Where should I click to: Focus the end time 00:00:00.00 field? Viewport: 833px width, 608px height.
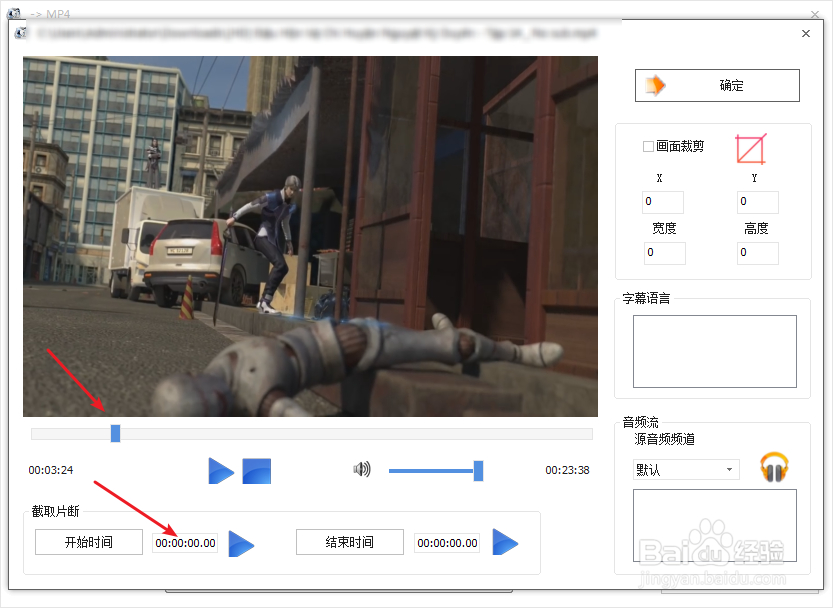pyautogui.click(x=447, y=543)
